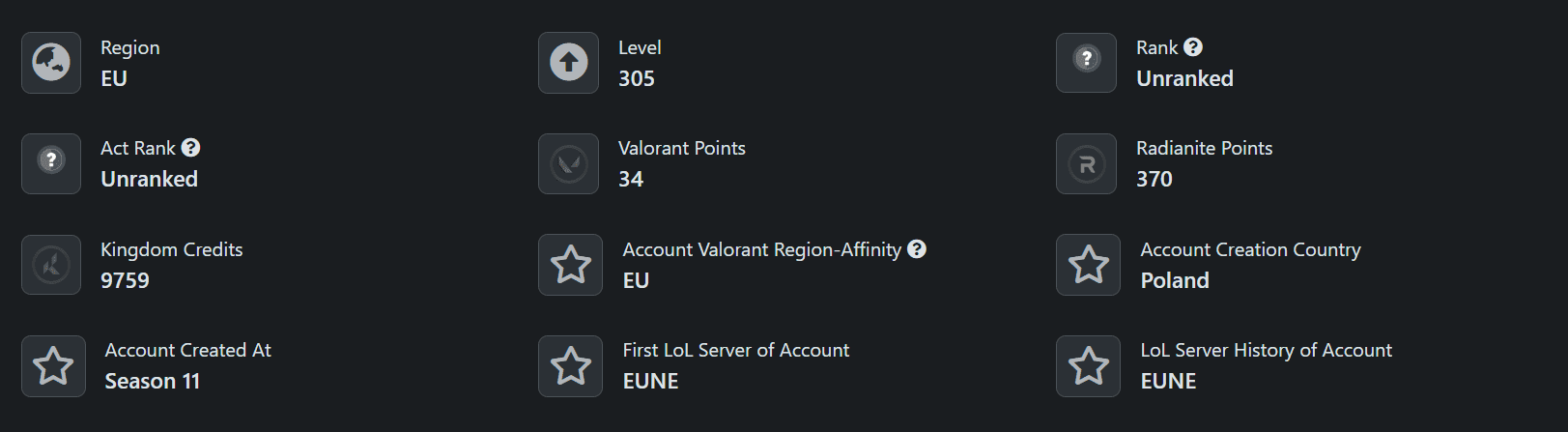
Task: Click the Poland country value
Action: (x=1175, y=280)
